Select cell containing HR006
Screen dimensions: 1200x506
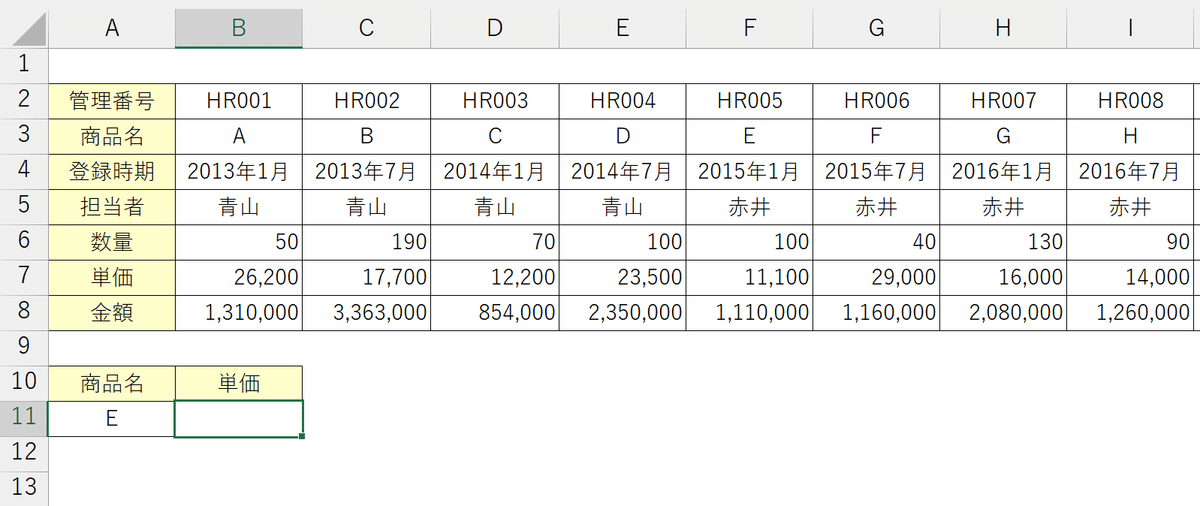tap(876, 100)
